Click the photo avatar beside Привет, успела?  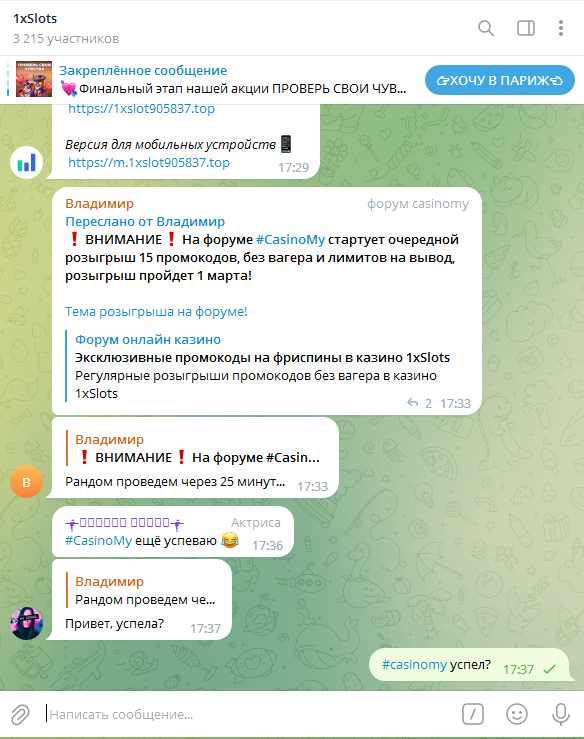26,624
